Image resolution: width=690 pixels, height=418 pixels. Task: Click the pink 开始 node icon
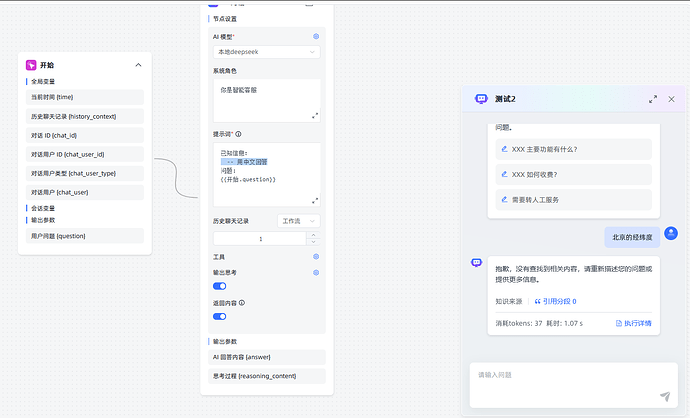click(x=31, y=65)
